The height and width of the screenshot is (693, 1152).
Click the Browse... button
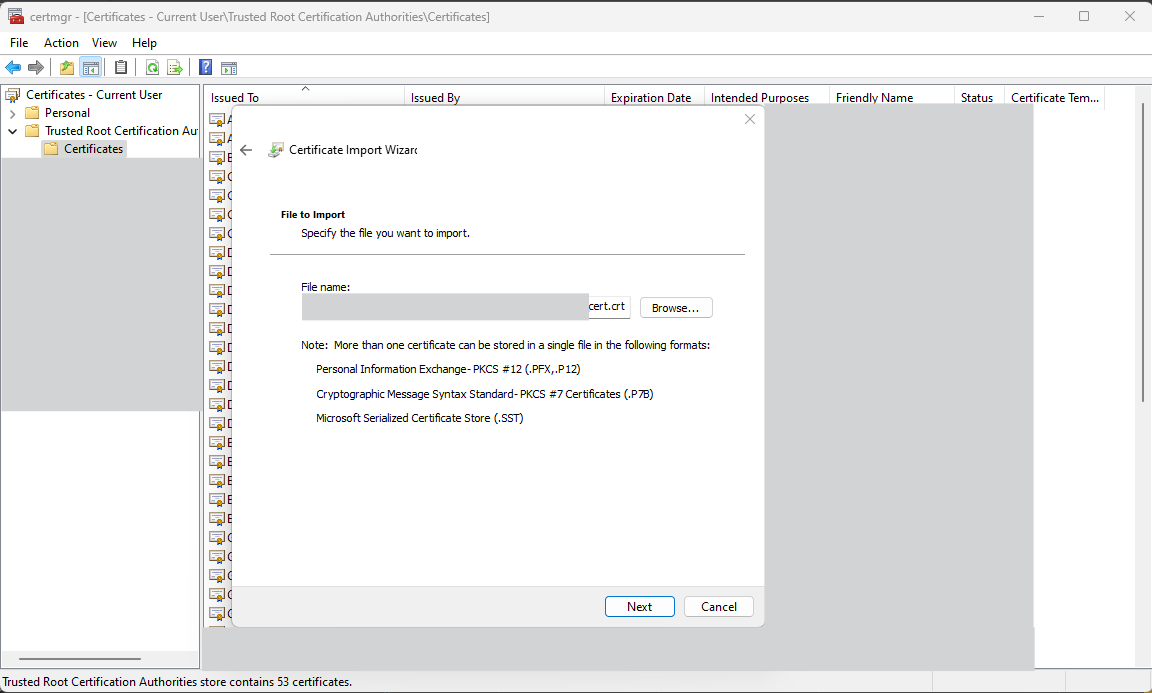pos(676,308)
